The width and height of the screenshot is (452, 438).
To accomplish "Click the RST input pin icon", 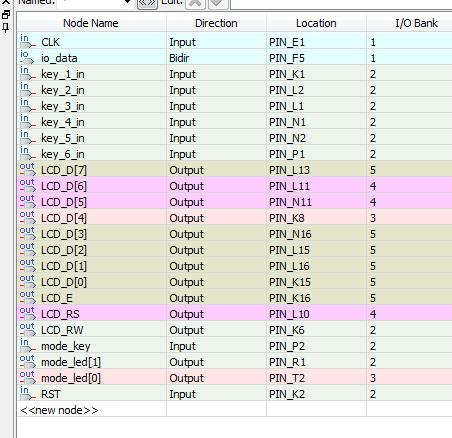I will pos(27,394).
